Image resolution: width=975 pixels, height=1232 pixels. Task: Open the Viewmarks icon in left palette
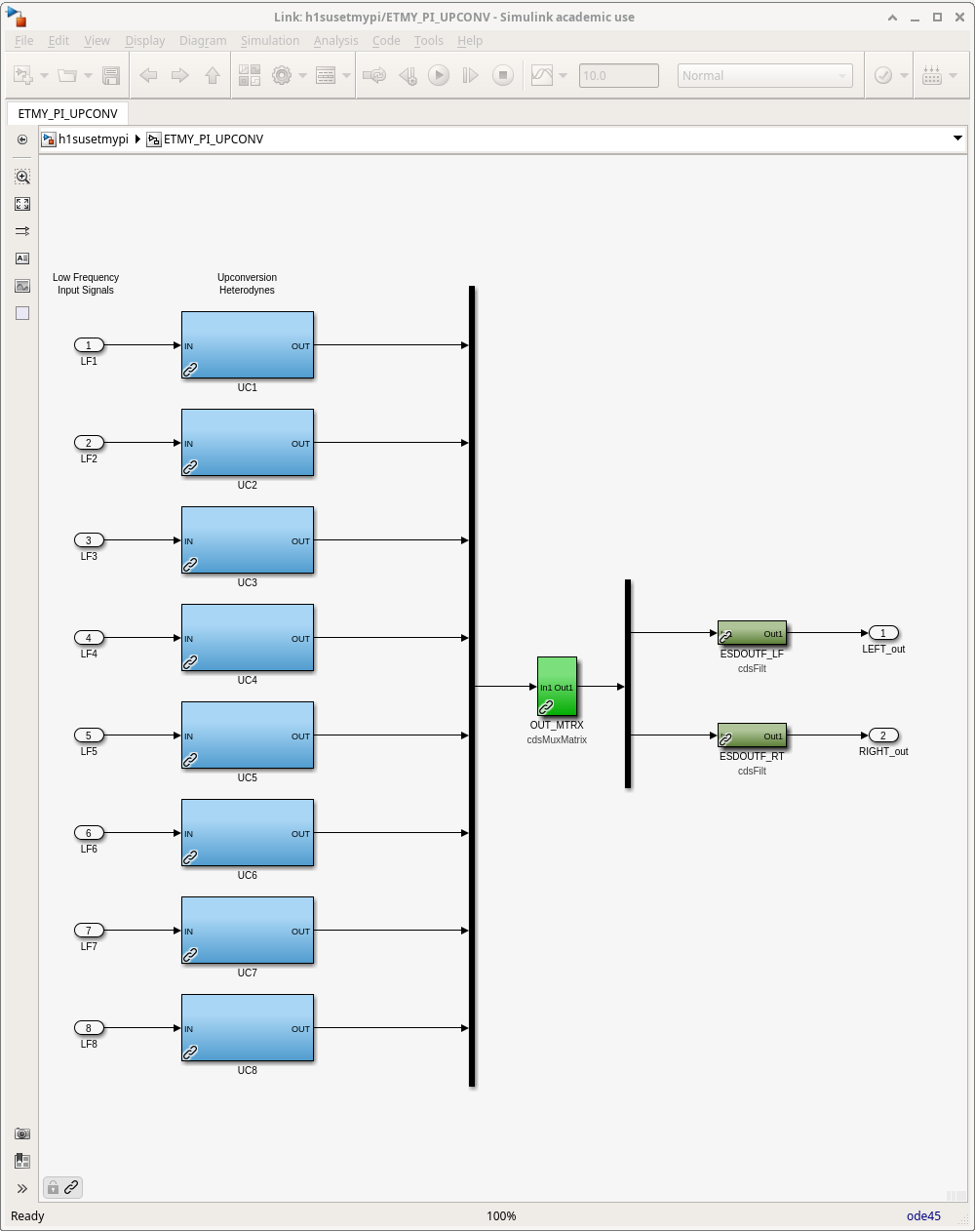pos(22,1161)
